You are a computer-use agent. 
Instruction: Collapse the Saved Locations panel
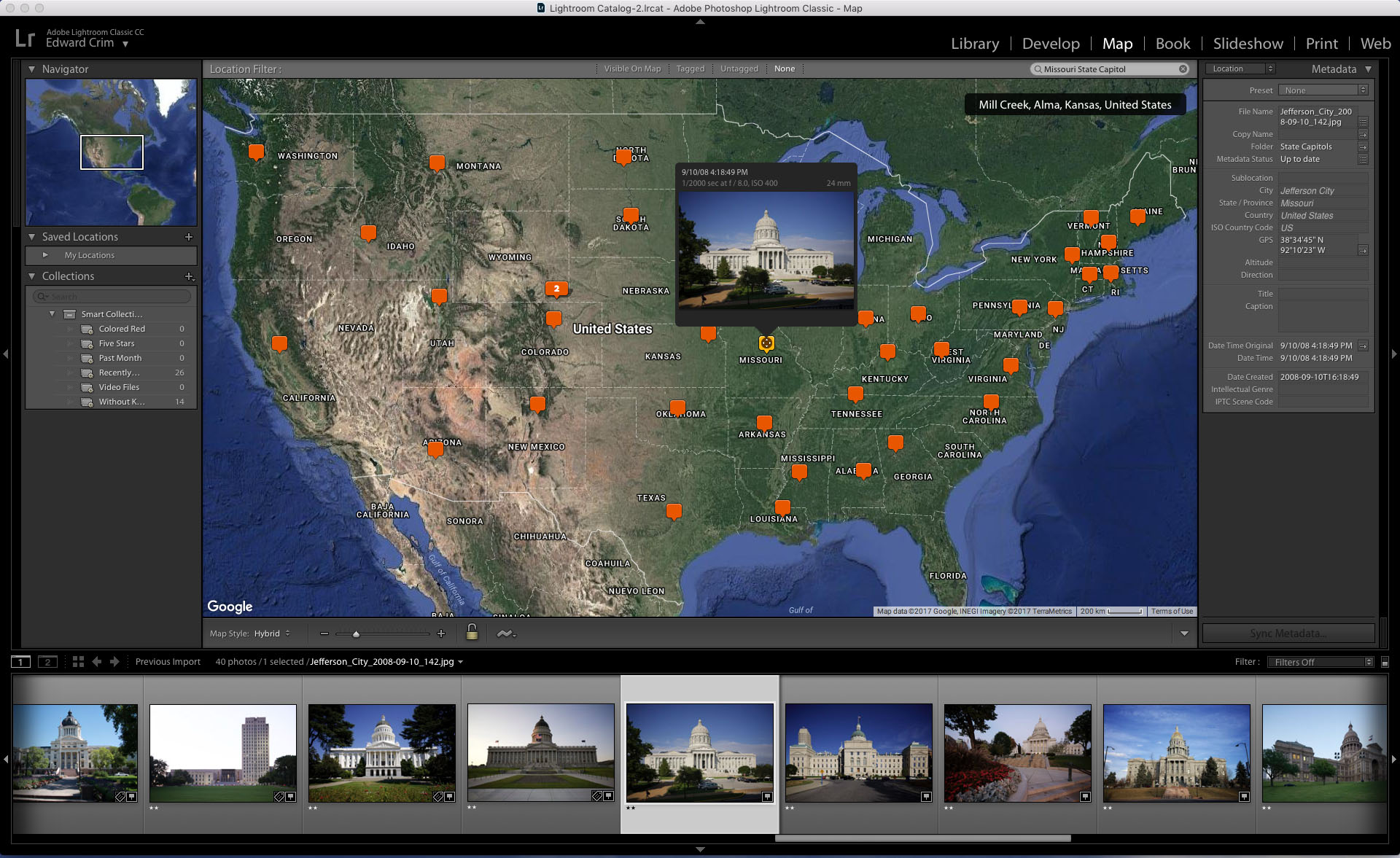click(31, 237)
